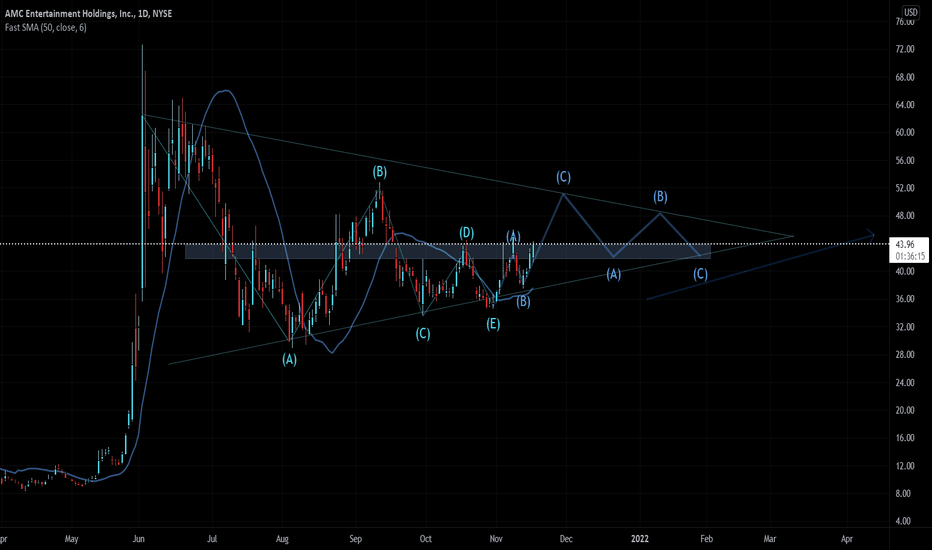Select the projected (C) label above December peak
Screen dimensions: 932x550
click(x=563, y=177)
